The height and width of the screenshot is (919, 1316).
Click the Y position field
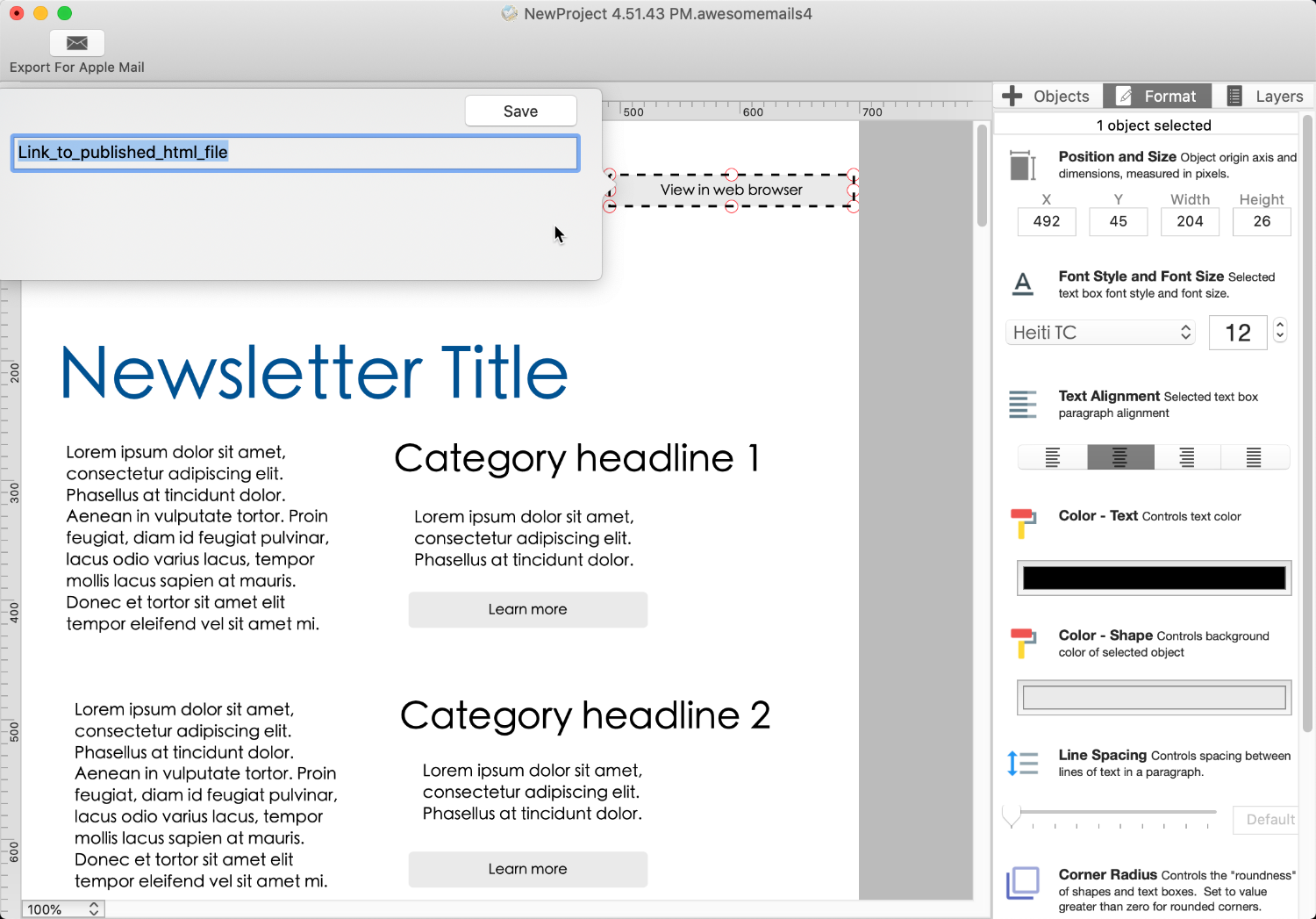click(x=1118, y=221)
